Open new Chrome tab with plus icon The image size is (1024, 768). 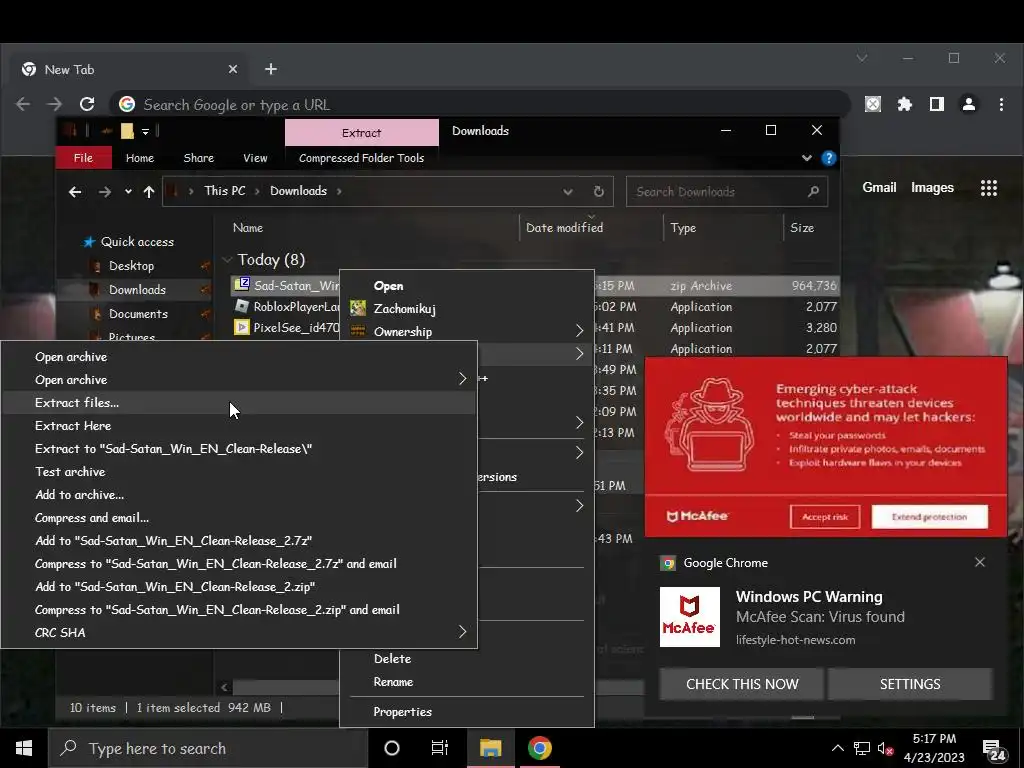coord(271,69)
